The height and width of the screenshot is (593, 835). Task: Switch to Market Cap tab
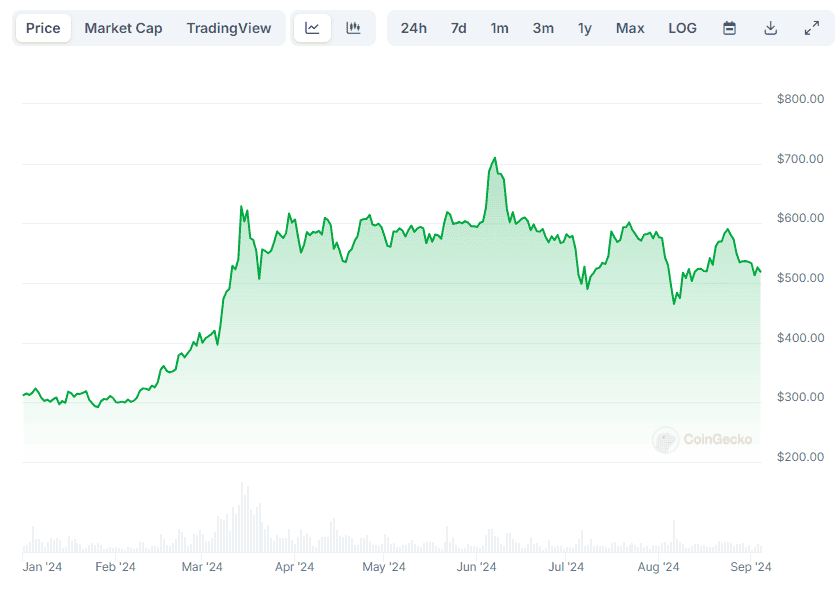(x=123, y=28)
